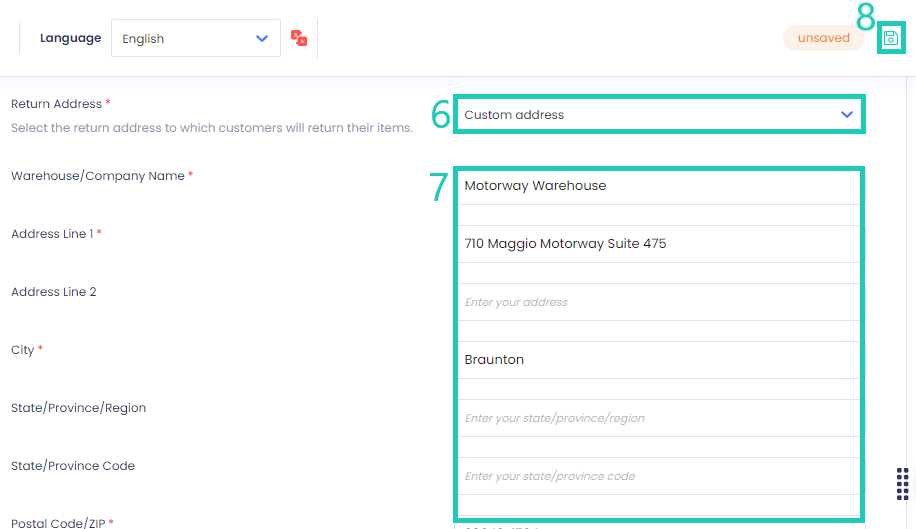This screenshot has width=916, height=529.
Task: Click the 710 Maggio Motorway address field
Action: tap(659, 243)
